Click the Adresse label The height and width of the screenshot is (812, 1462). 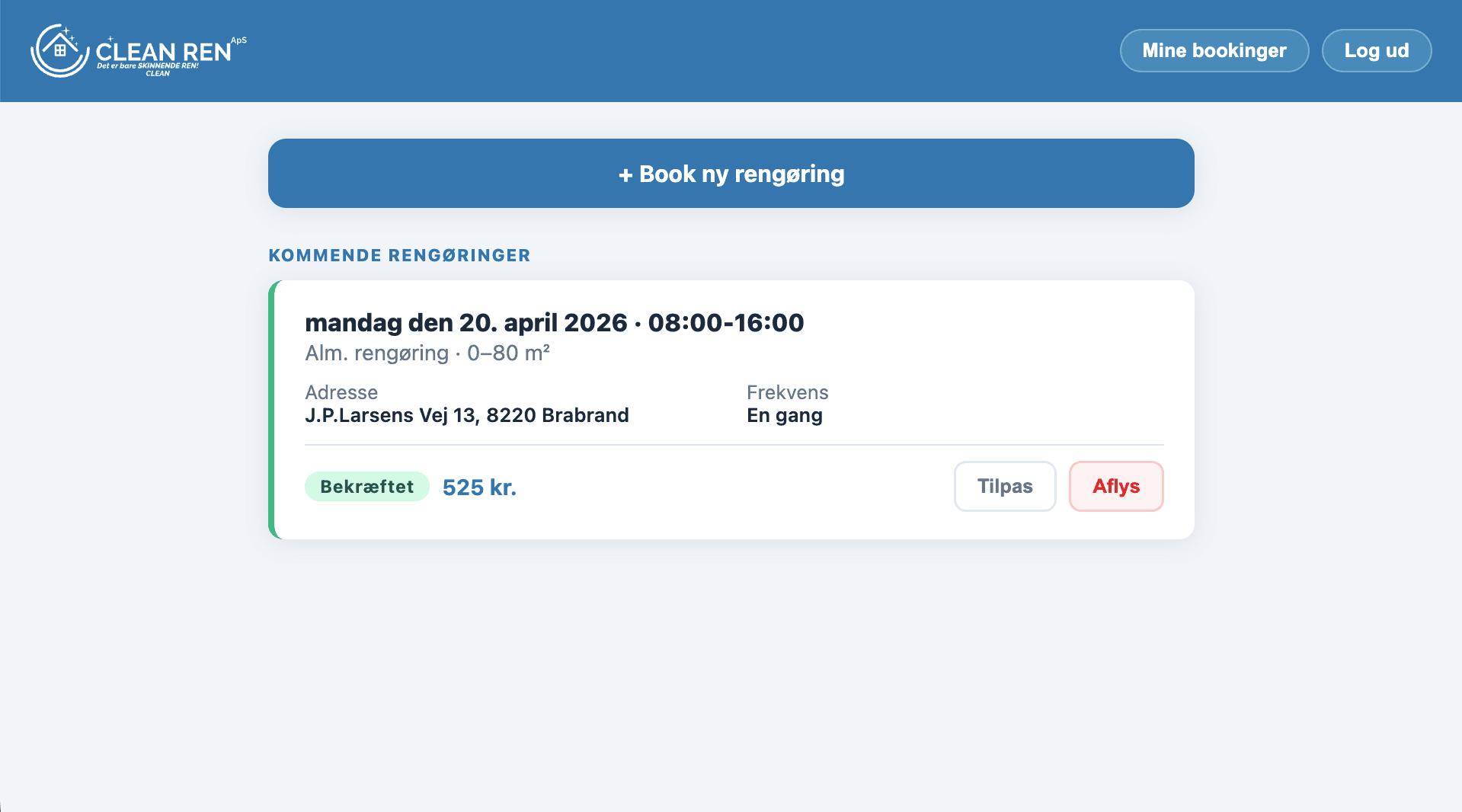(341, 392)
